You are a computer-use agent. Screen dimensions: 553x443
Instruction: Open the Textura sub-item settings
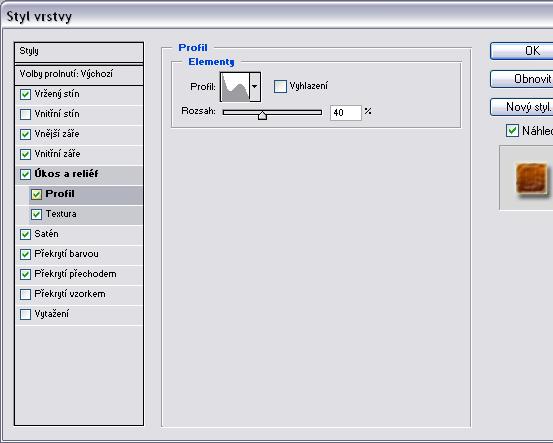(86, 214)
